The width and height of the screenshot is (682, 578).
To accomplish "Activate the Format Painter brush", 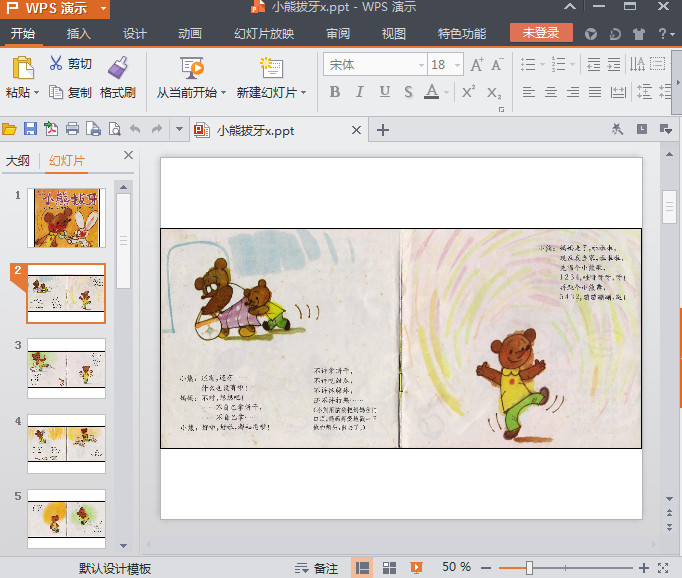I will (118, 68).
